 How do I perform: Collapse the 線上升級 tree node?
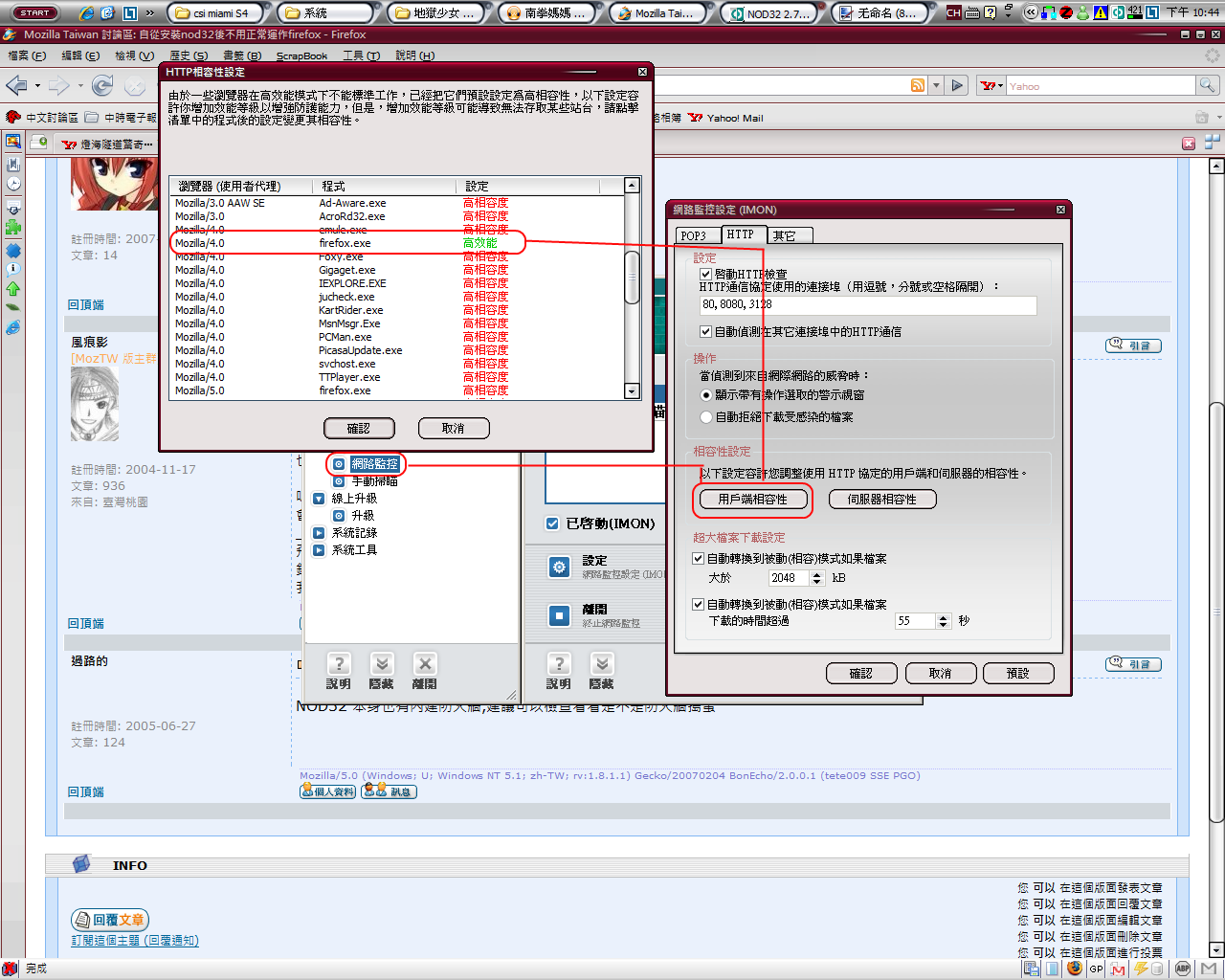(x=320, y=499)
